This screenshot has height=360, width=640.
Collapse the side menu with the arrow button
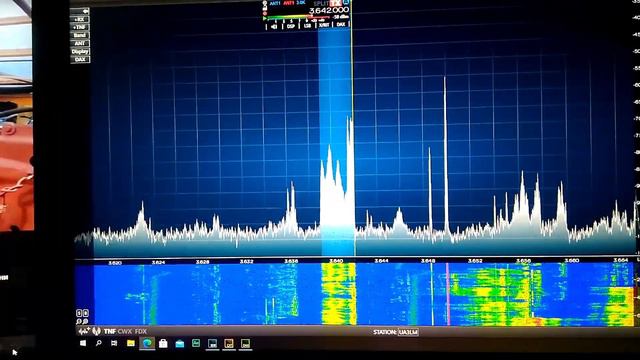[x=80, y=11]
